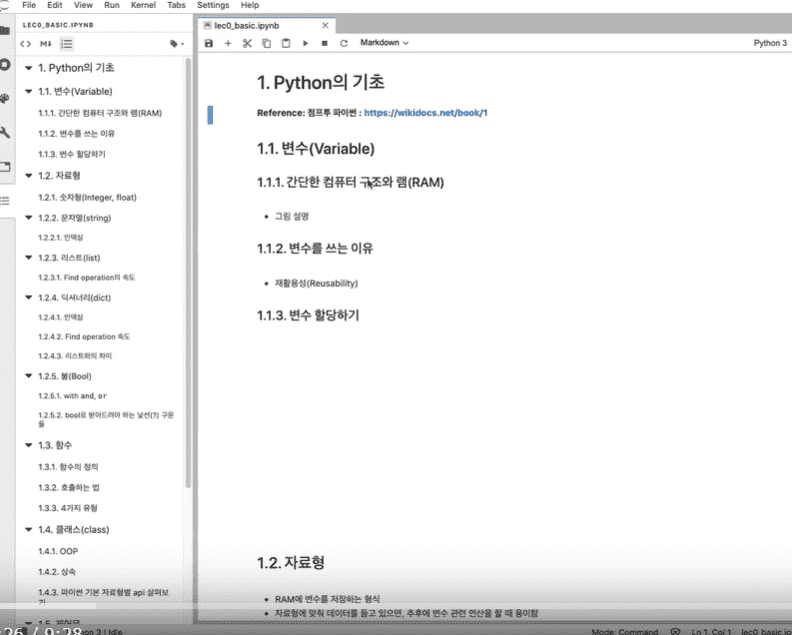Viewport: 792px width, 635px height.
Task: Open the wikidocs.net/book/1 link
Action: tap(426, 113)
